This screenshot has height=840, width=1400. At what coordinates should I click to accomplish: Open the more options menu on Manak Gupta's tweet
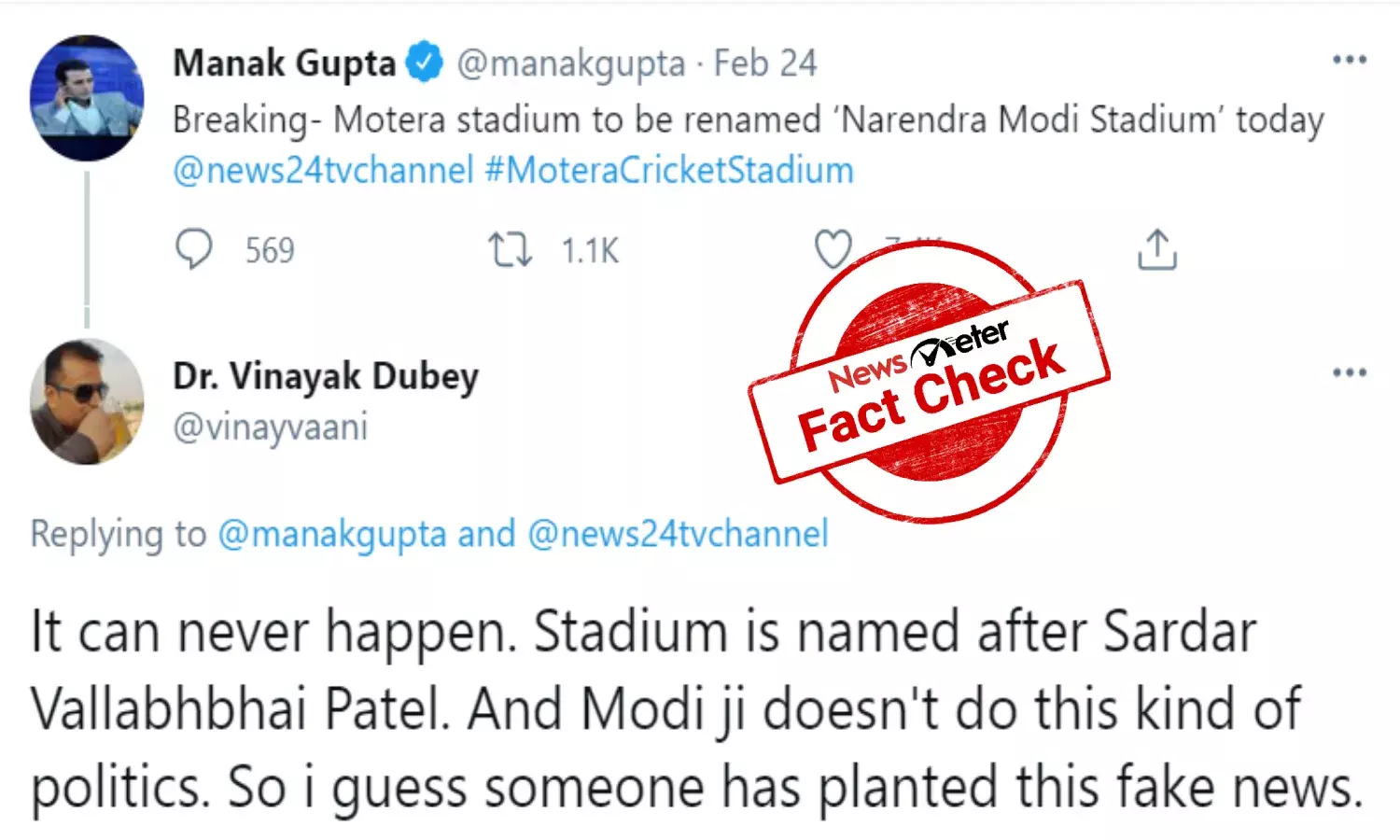[1351, 59]
